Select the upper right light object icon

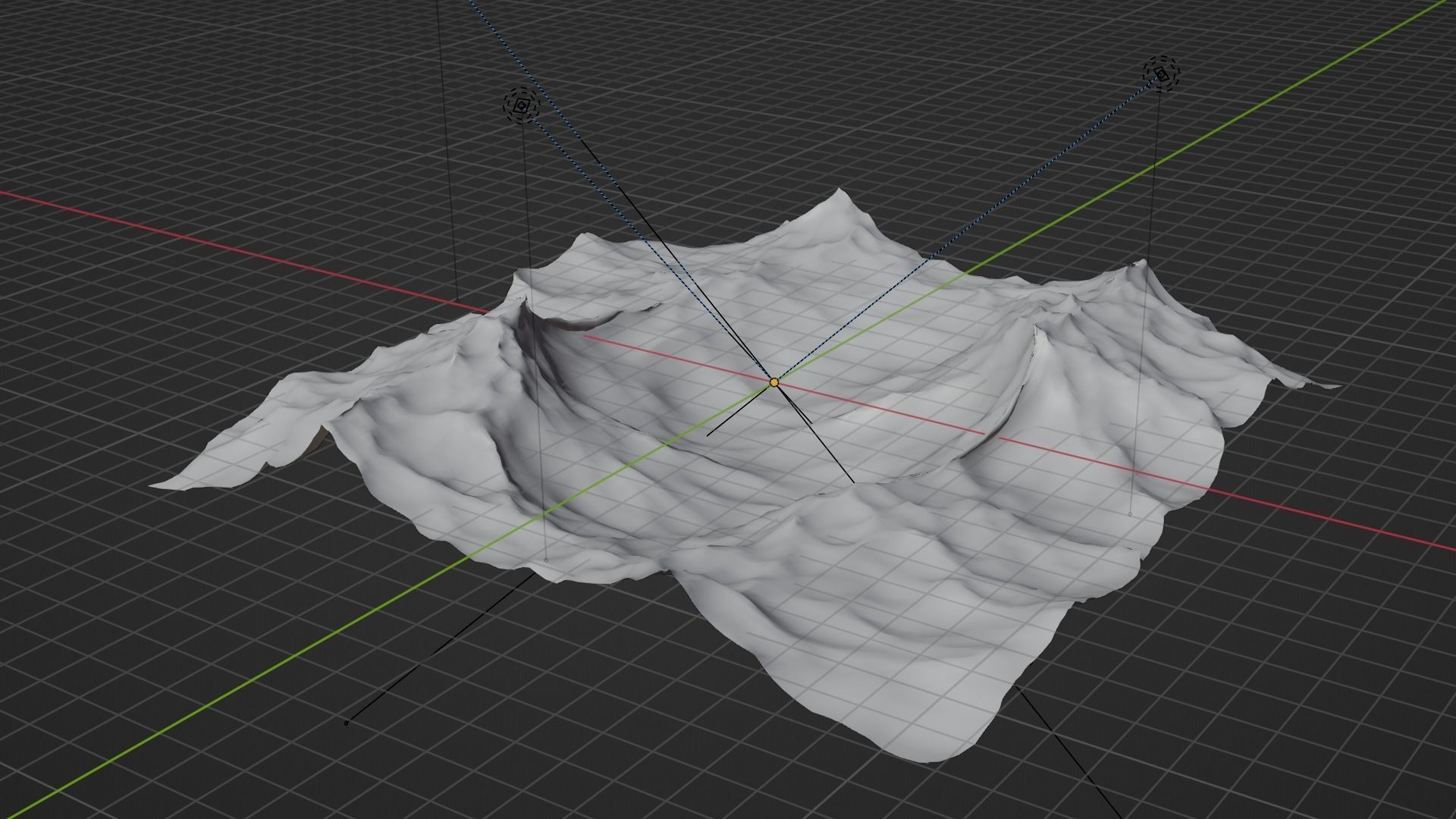click(1162, 74)
